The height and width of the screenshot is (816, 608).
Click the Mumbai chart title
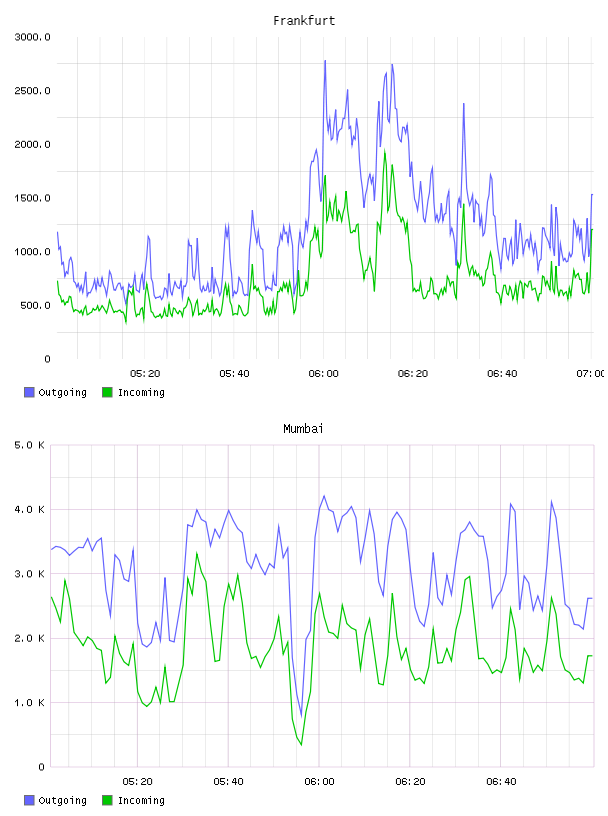tap(303, 429)
